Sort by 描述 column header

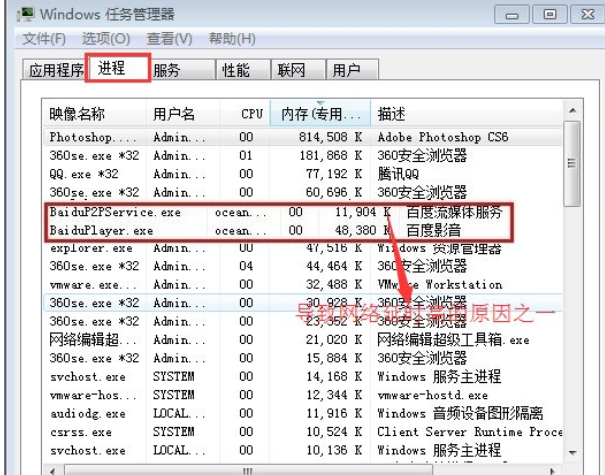pos(466,113)
